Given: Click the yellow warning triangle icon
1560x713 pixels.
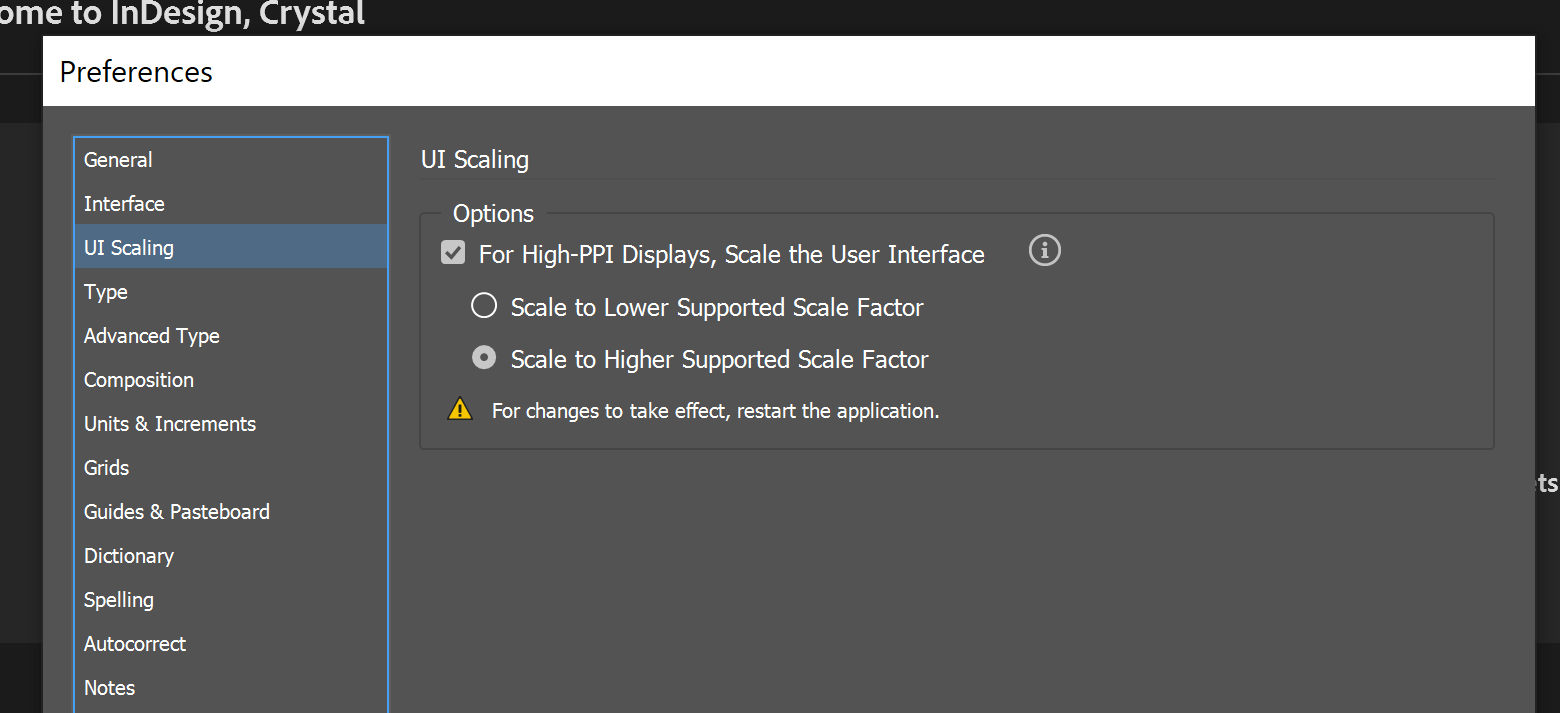Looking at the screenshot, I should coord(460,408).
